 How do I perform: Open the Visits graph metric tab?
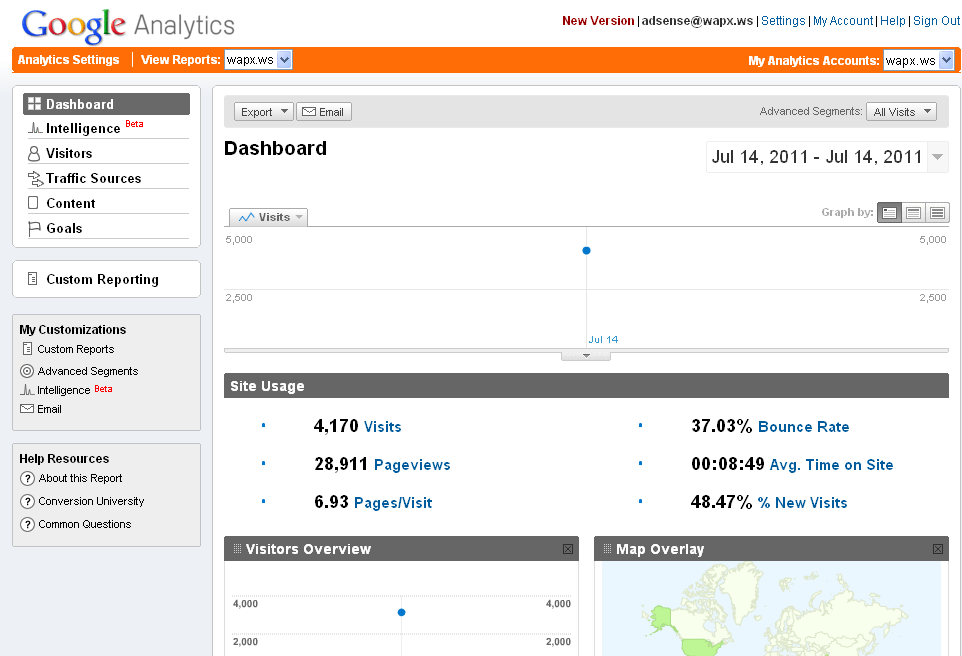click(268, 217)
